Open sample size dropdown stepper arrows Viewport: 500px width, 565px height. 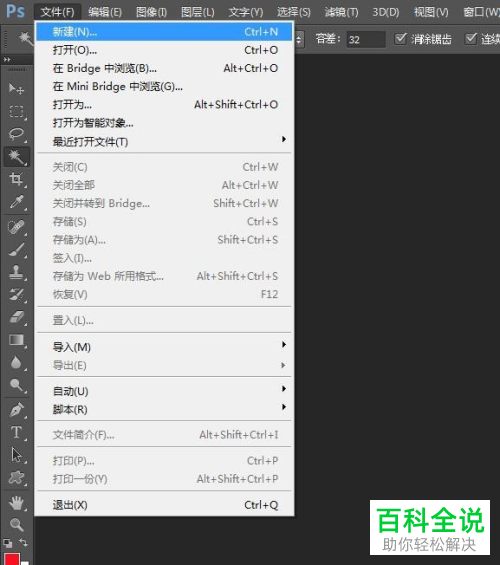click(299, 39)
